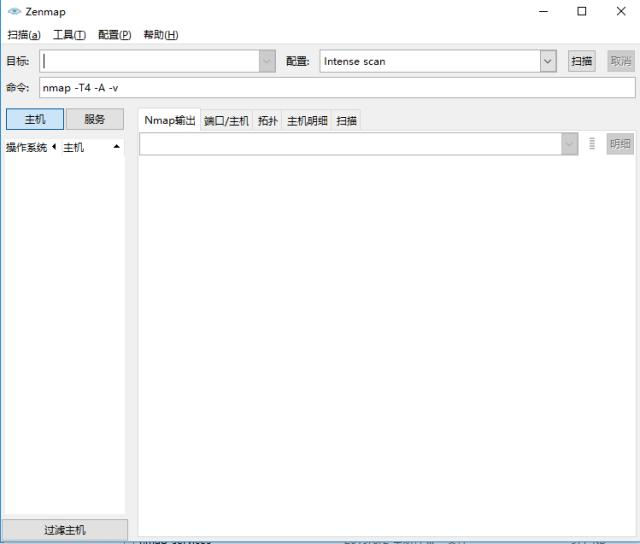Open the 扫描(a) menu
This screenshot has height=544, width=640.
tap(24, 35)
